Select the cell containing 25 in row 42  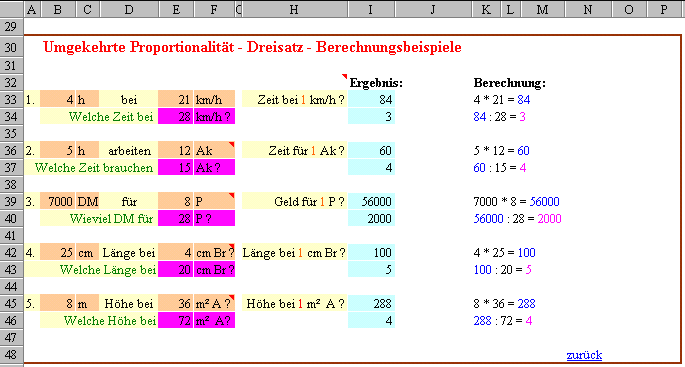click(x=58, y=253)
